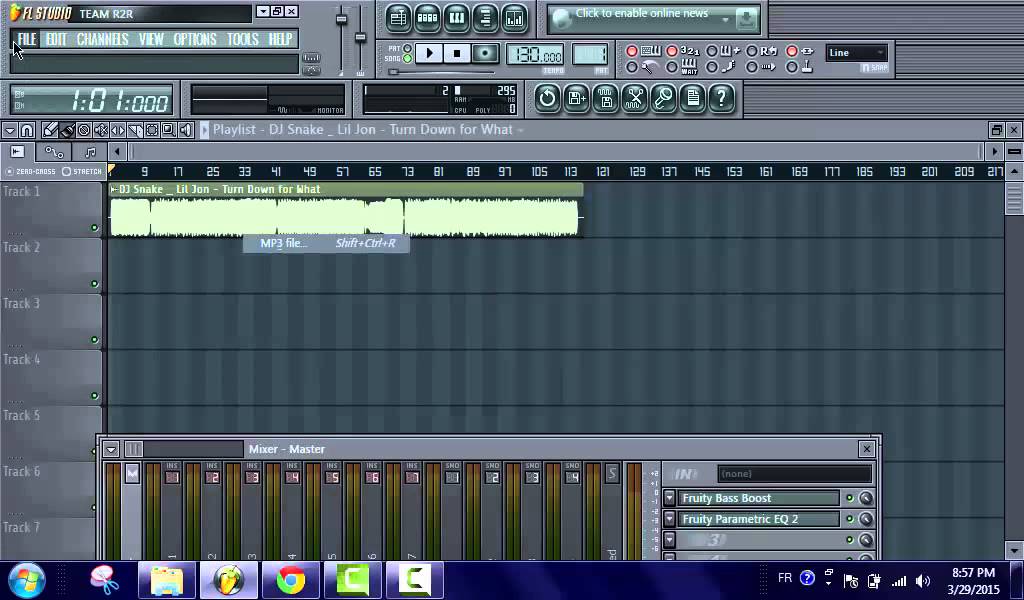The width and height of the screenshot is (1024, 600).
Task: Open the Mixer view button in top toolbar
Action: coord(515,18)
